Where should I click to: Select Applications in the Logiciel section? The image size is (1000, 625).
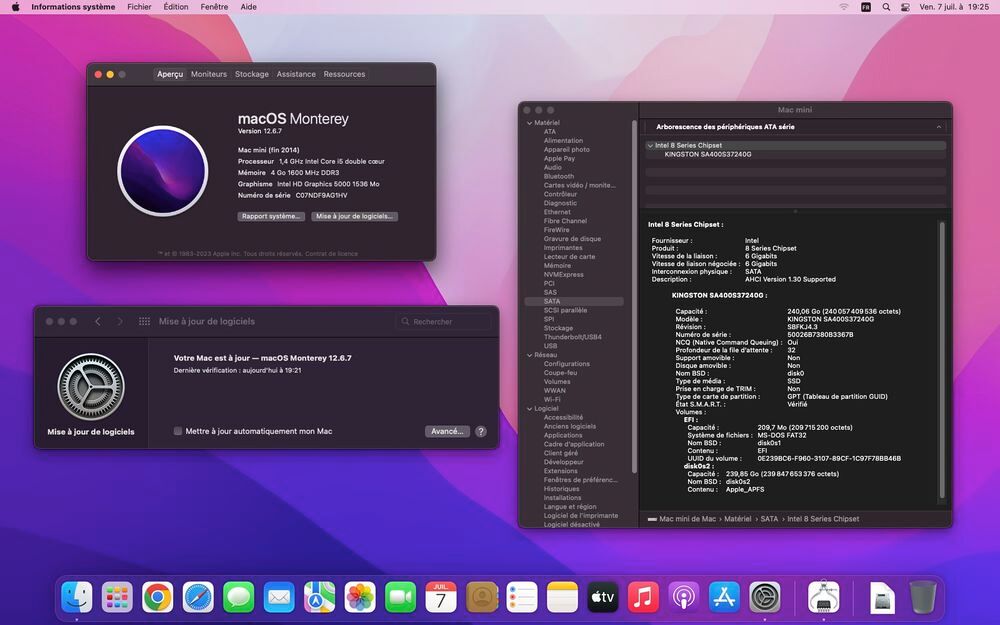(563, 435)
